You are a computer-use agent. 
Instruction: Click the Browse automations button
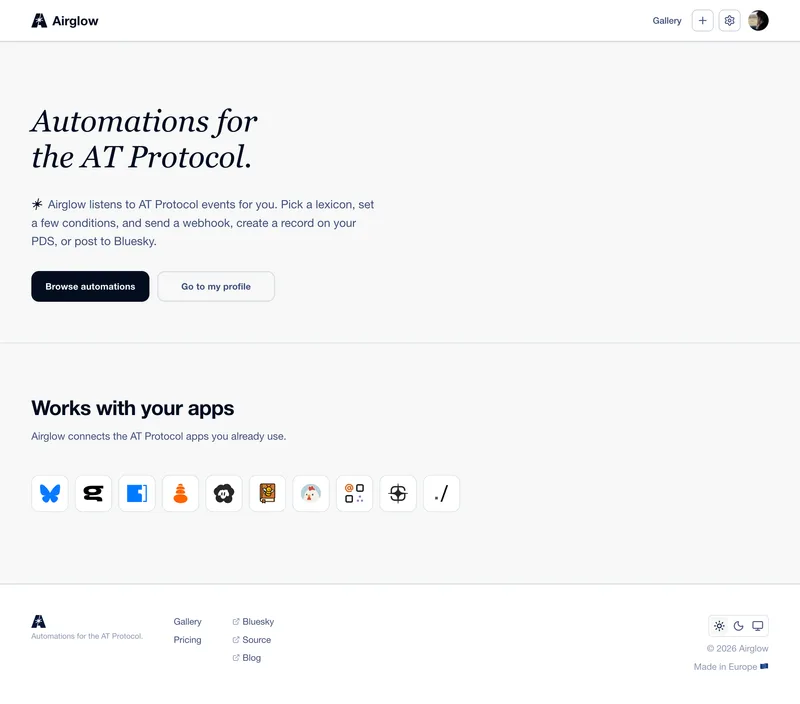(90, 286)
